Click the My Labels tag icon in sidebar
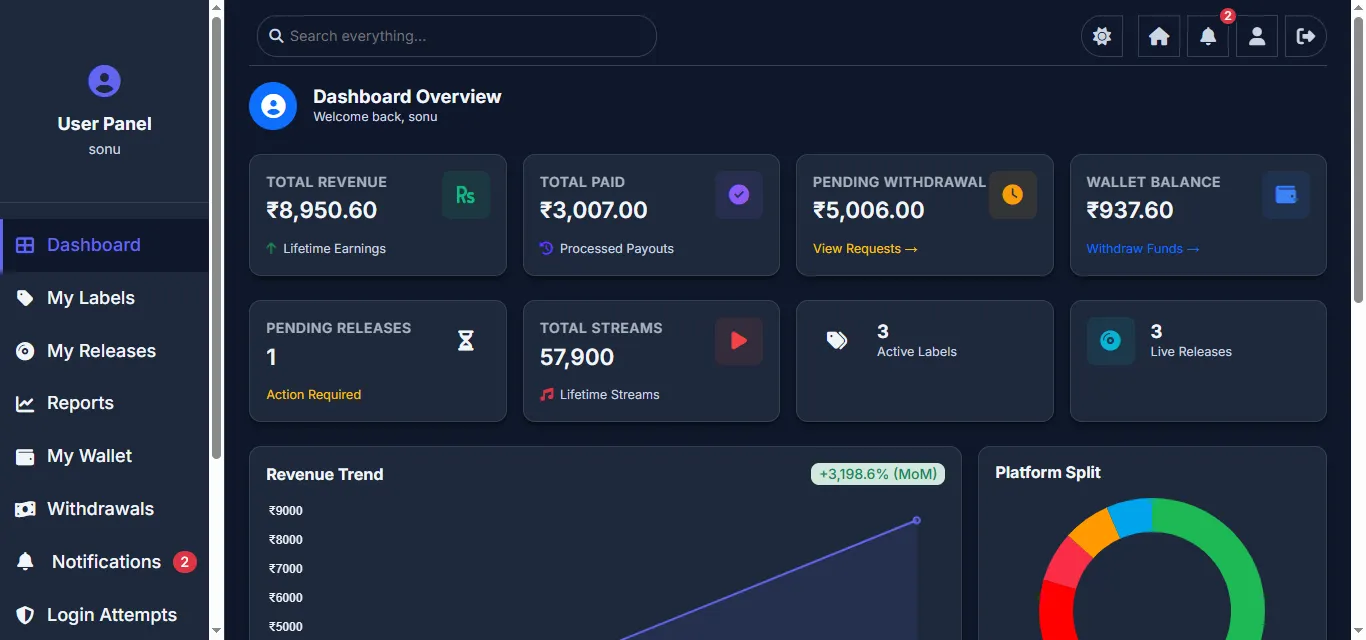The image size is (1366, 640). (x=25, y=298)
